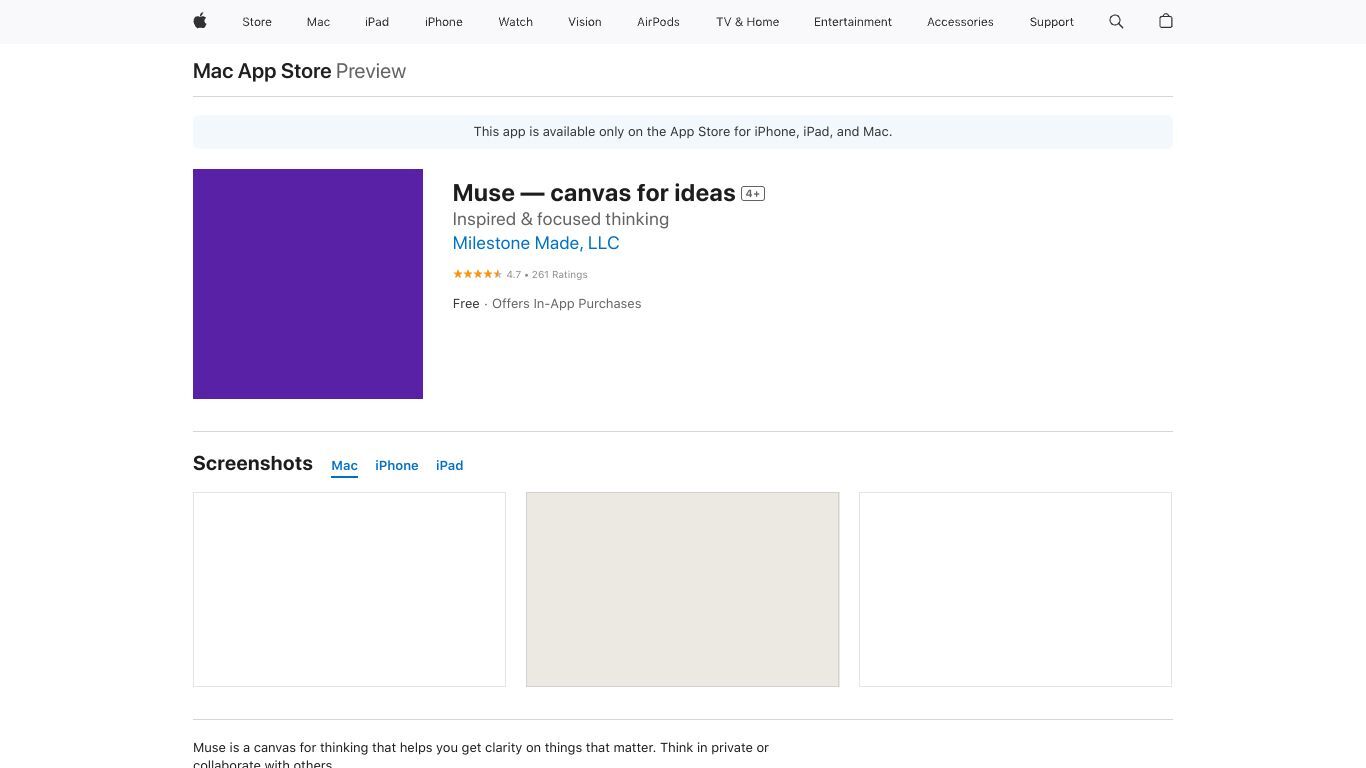Image resolution: width=1366 pixels, height=768 pixels.
Task: Click the "Muse is a canvas" description text
Action: [x=481, y=756]
